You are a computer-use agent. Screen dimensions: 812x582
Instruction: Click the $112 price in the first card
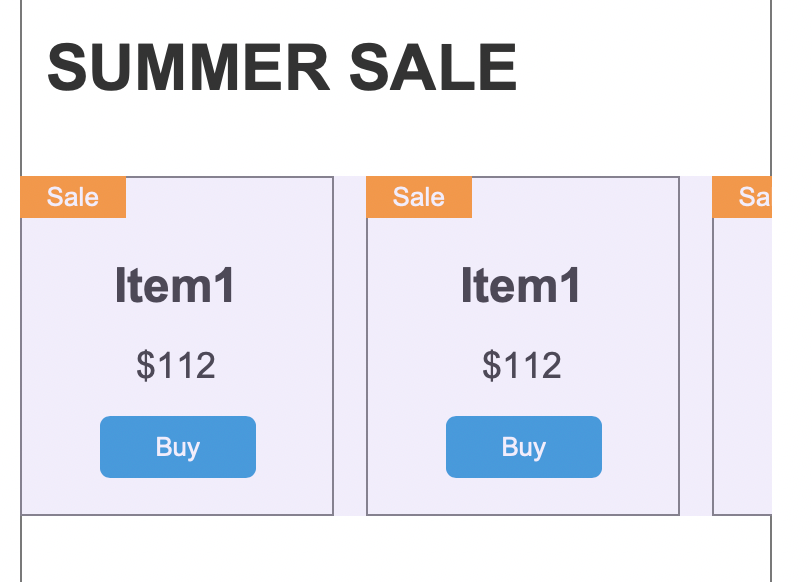click(176, 366)
